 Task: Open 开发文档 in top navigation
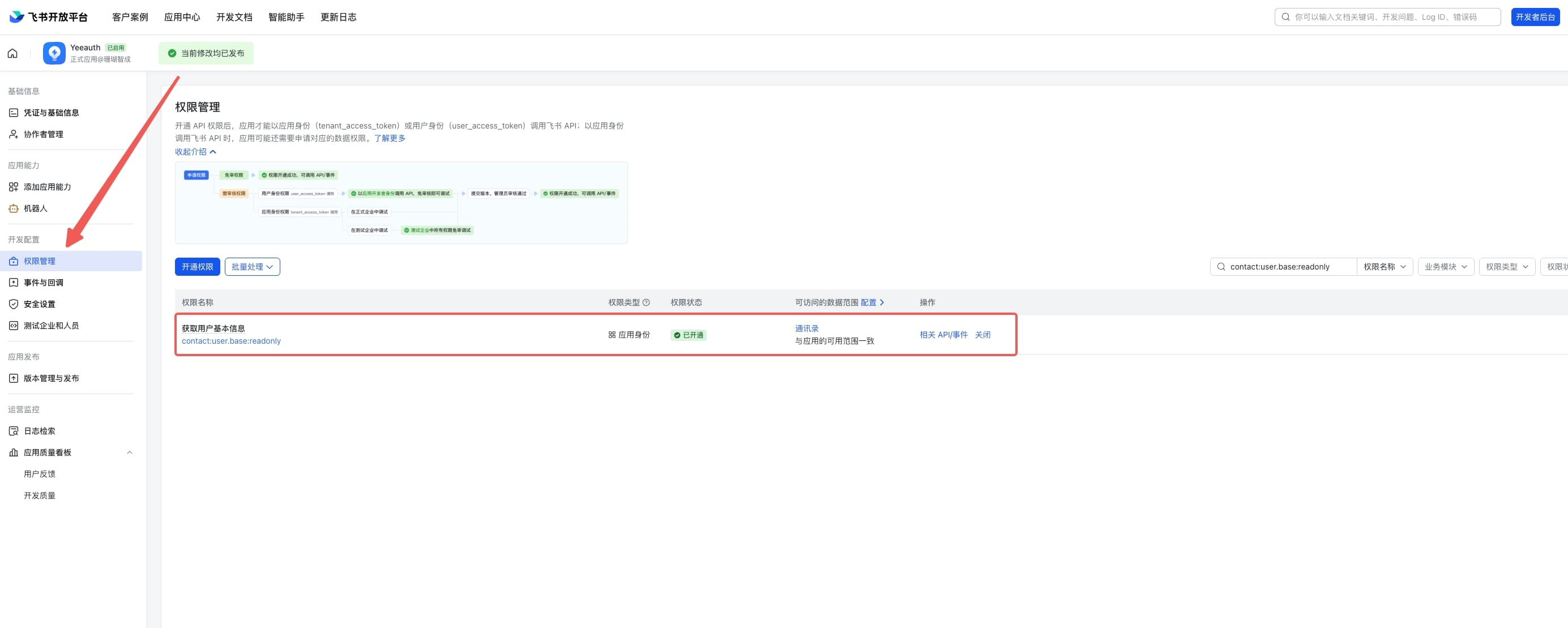(234, 17)
